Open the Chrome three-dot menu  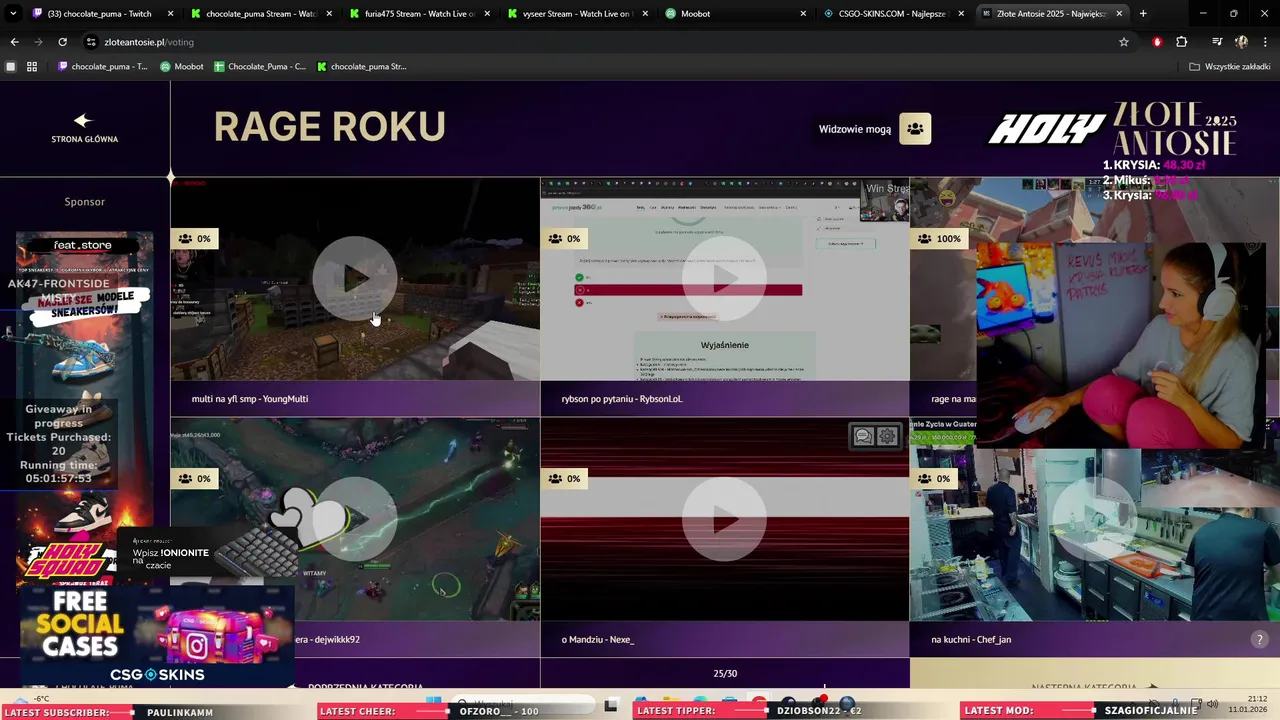click(x=1265, y=42)
